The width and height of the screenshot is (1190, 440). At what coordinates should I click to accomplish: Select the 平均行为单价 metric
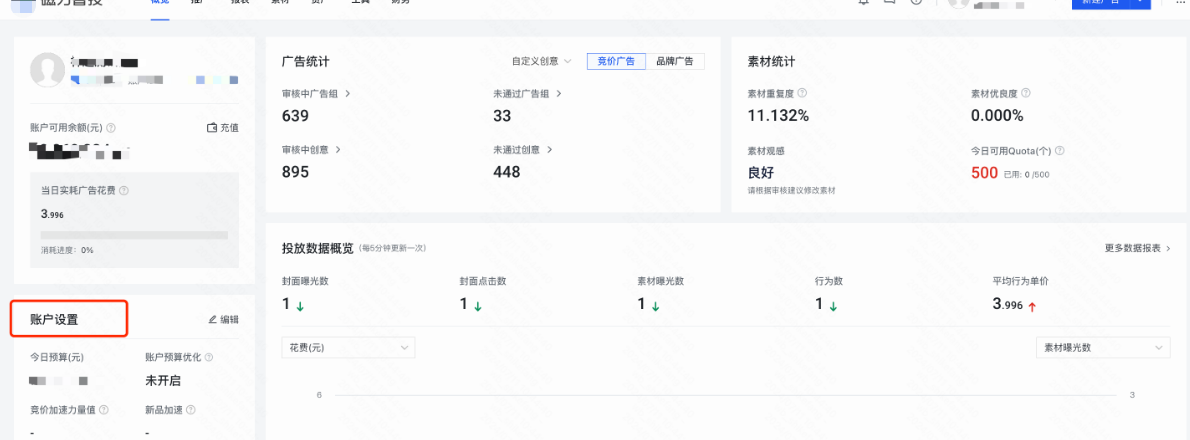pos(1021,281)
